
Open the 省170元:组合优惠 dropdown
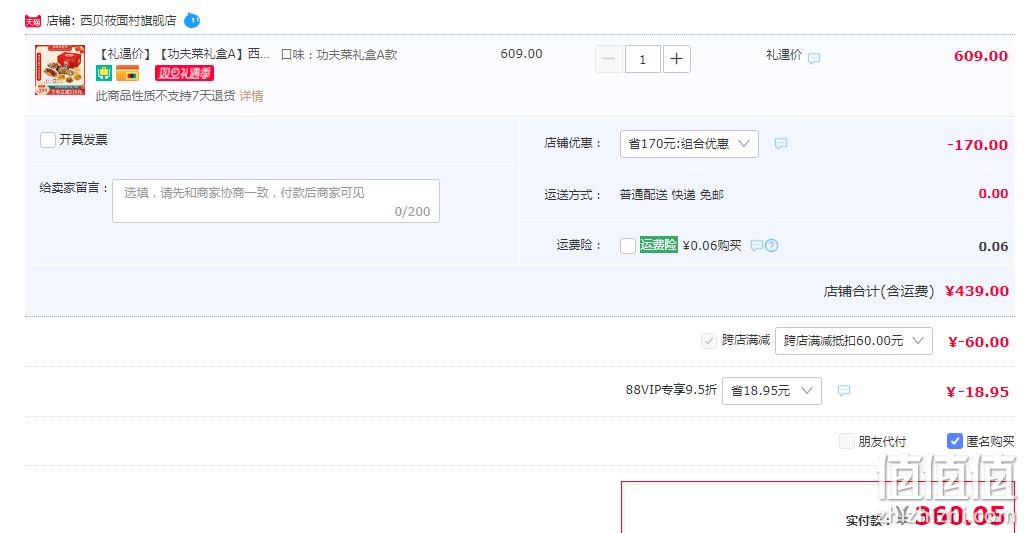pos(689,144)
